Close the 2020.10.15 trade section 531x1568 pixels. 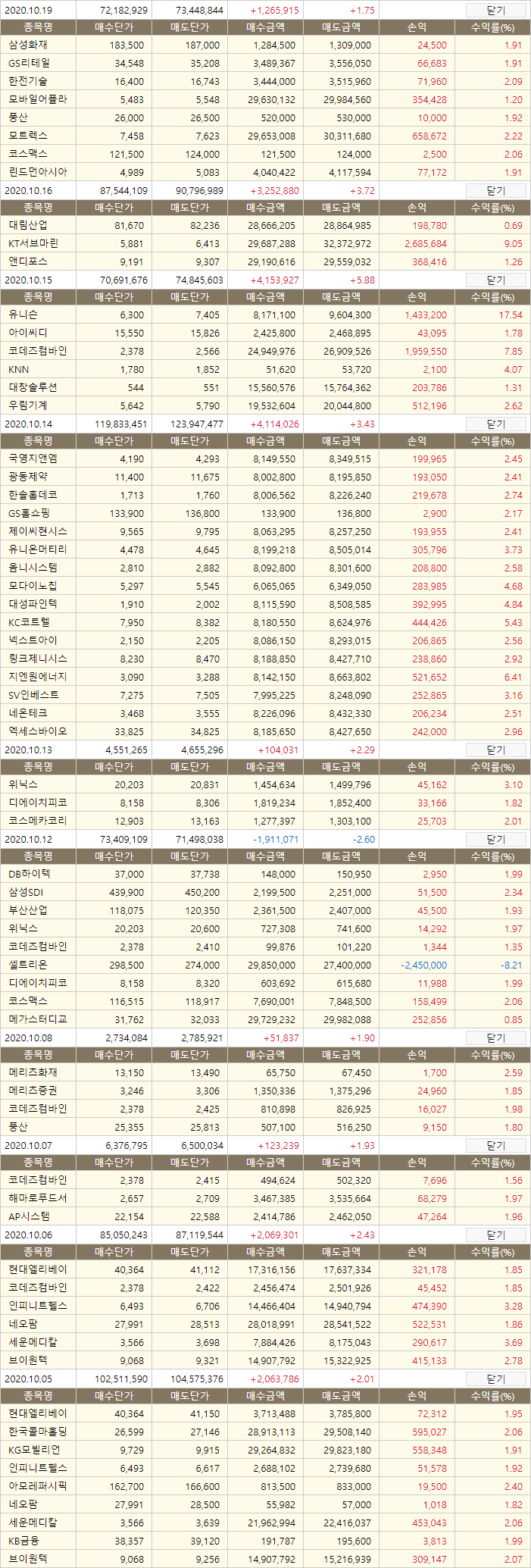[x=495, y=280]
